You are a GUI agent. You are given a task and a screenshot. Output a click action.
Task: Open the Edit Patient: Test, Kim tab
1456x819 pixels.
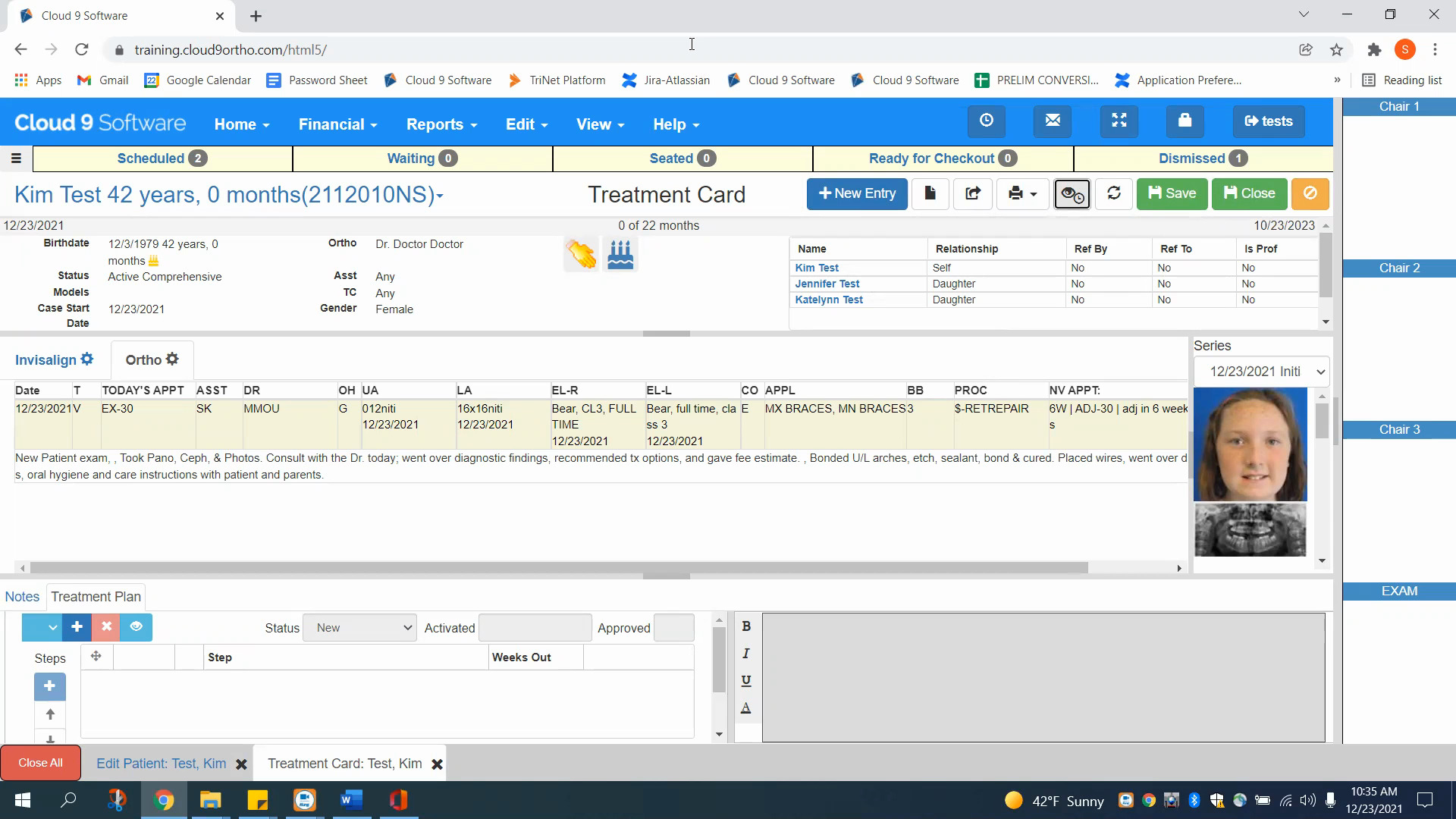(x=160, y=764)
